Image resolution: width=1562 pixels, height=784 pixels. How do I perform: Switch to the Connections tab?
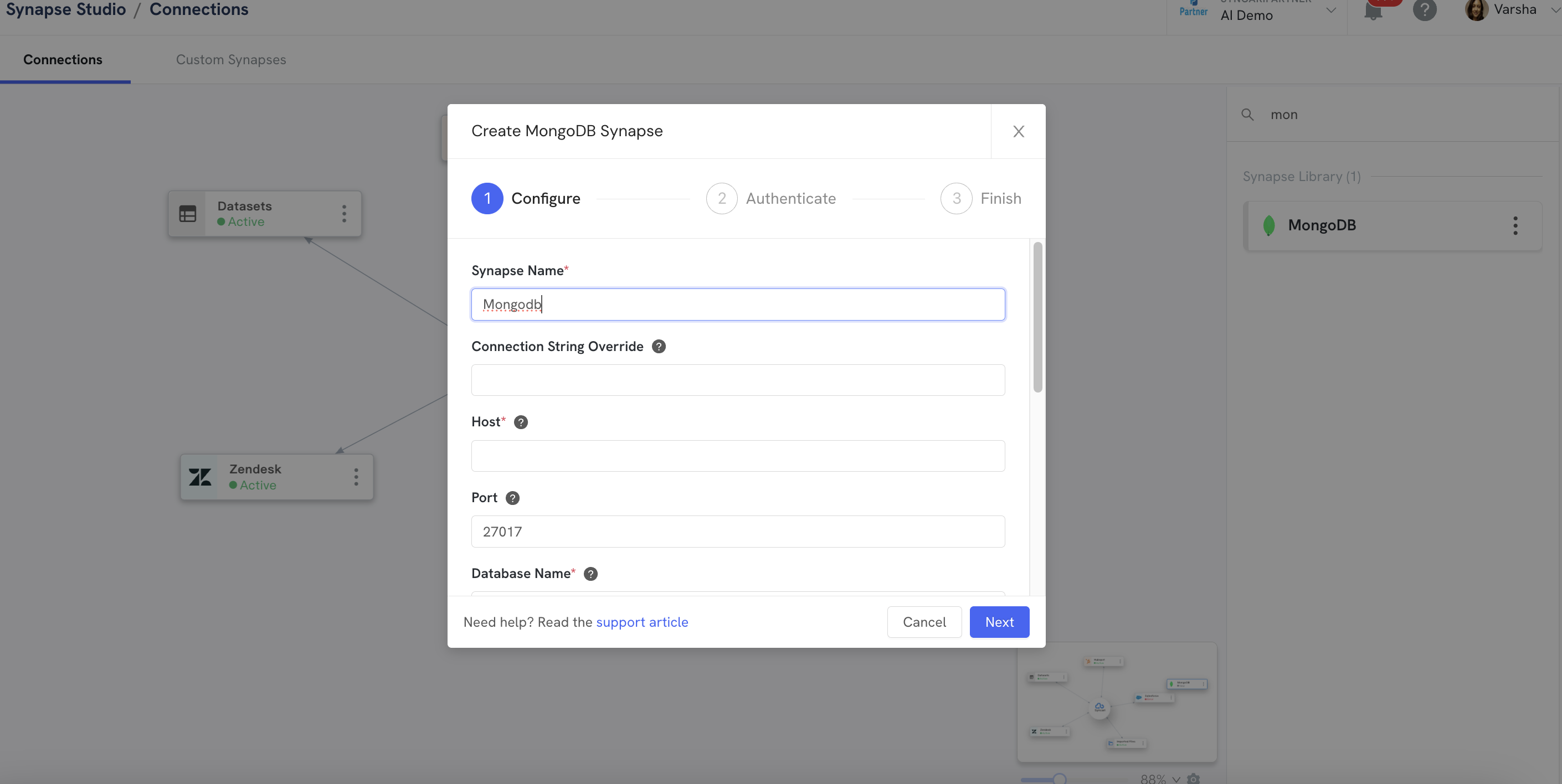tap(63, 59)
